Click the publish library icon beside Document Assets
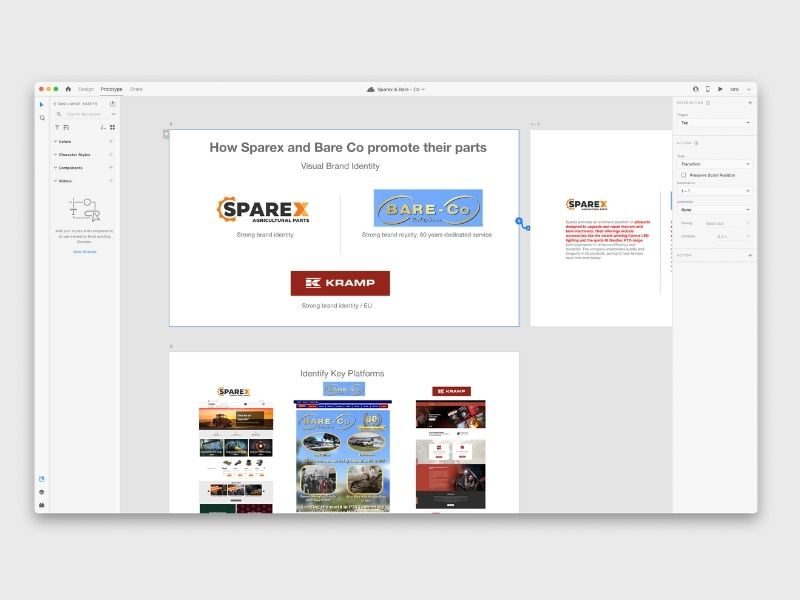This screenshot has width=800, height=600. tap(113, 104)
